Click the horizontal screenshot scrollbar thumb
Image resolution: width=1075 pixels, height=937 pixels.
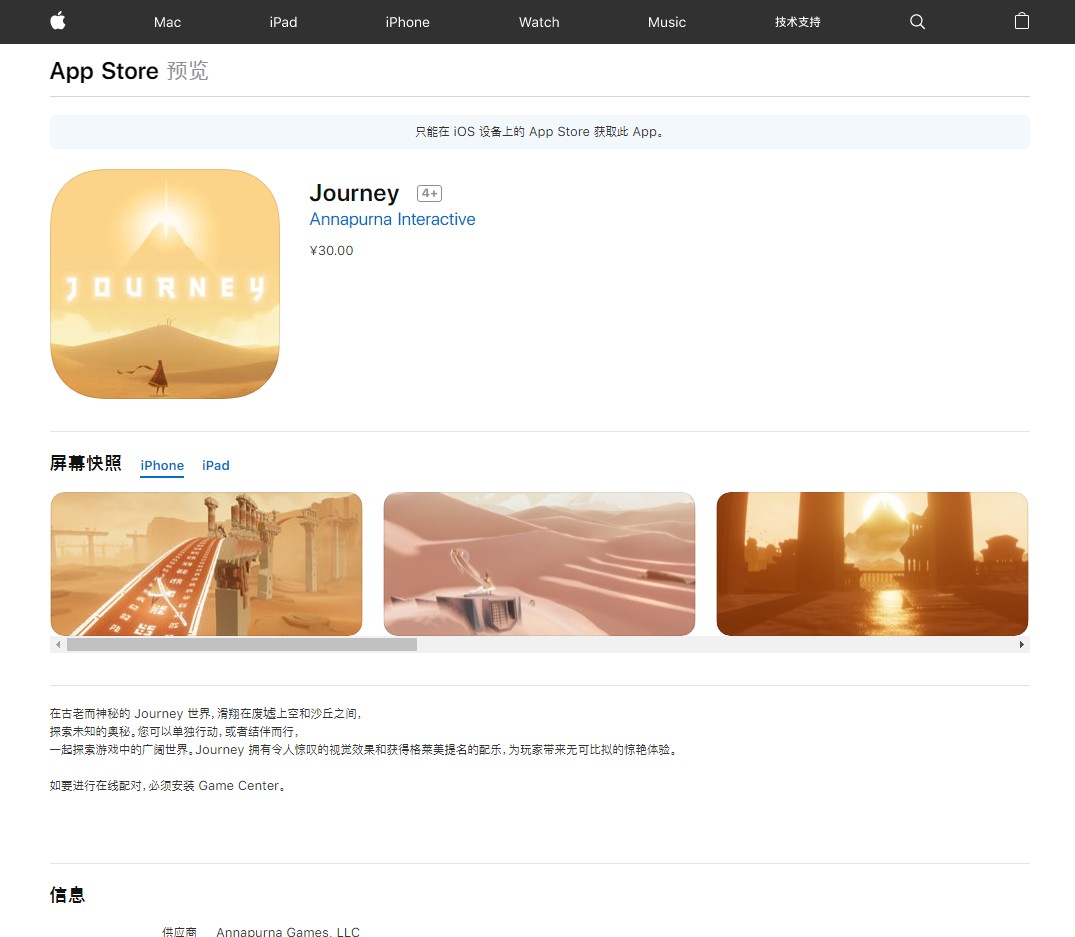pos(241,645)
